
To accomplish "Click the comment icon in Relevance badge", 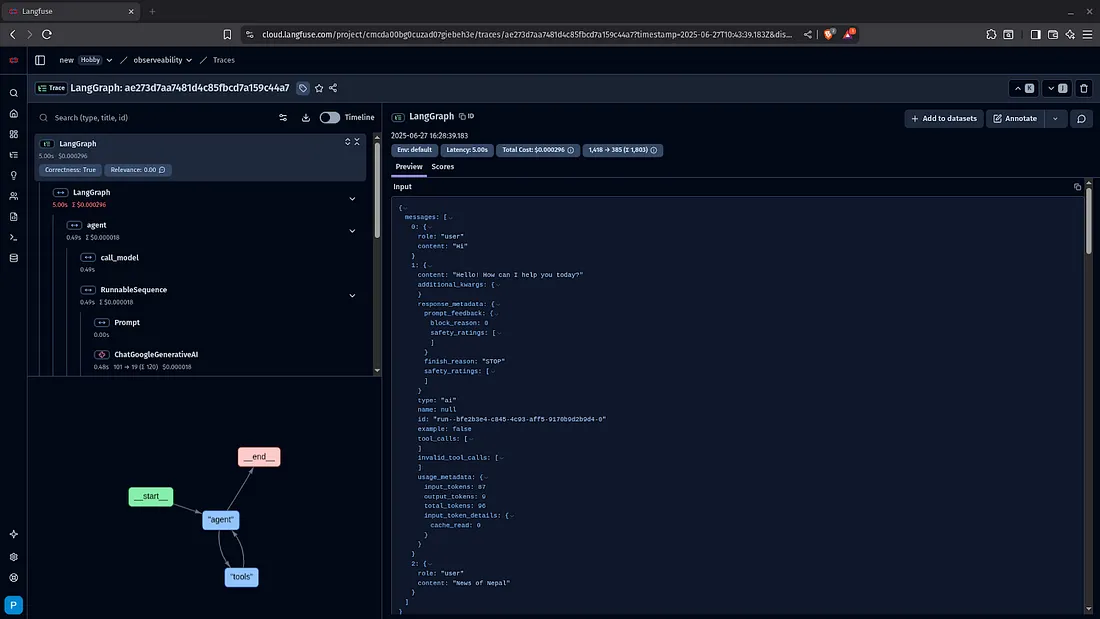I will pos(162,170).
